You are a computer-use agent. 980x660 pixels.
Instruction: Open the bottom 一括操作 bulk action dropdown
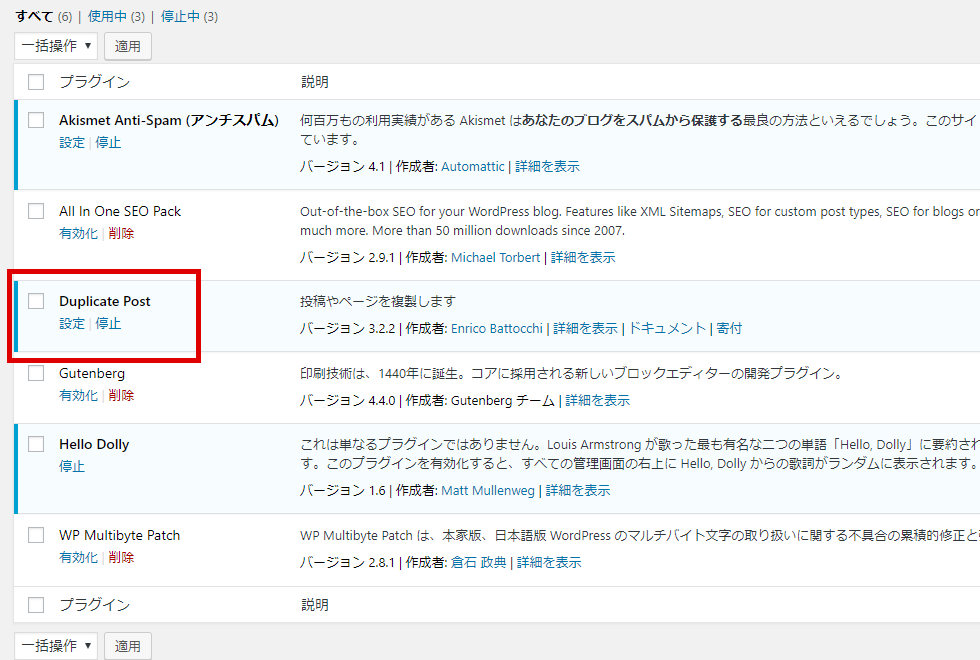point(56,646)
